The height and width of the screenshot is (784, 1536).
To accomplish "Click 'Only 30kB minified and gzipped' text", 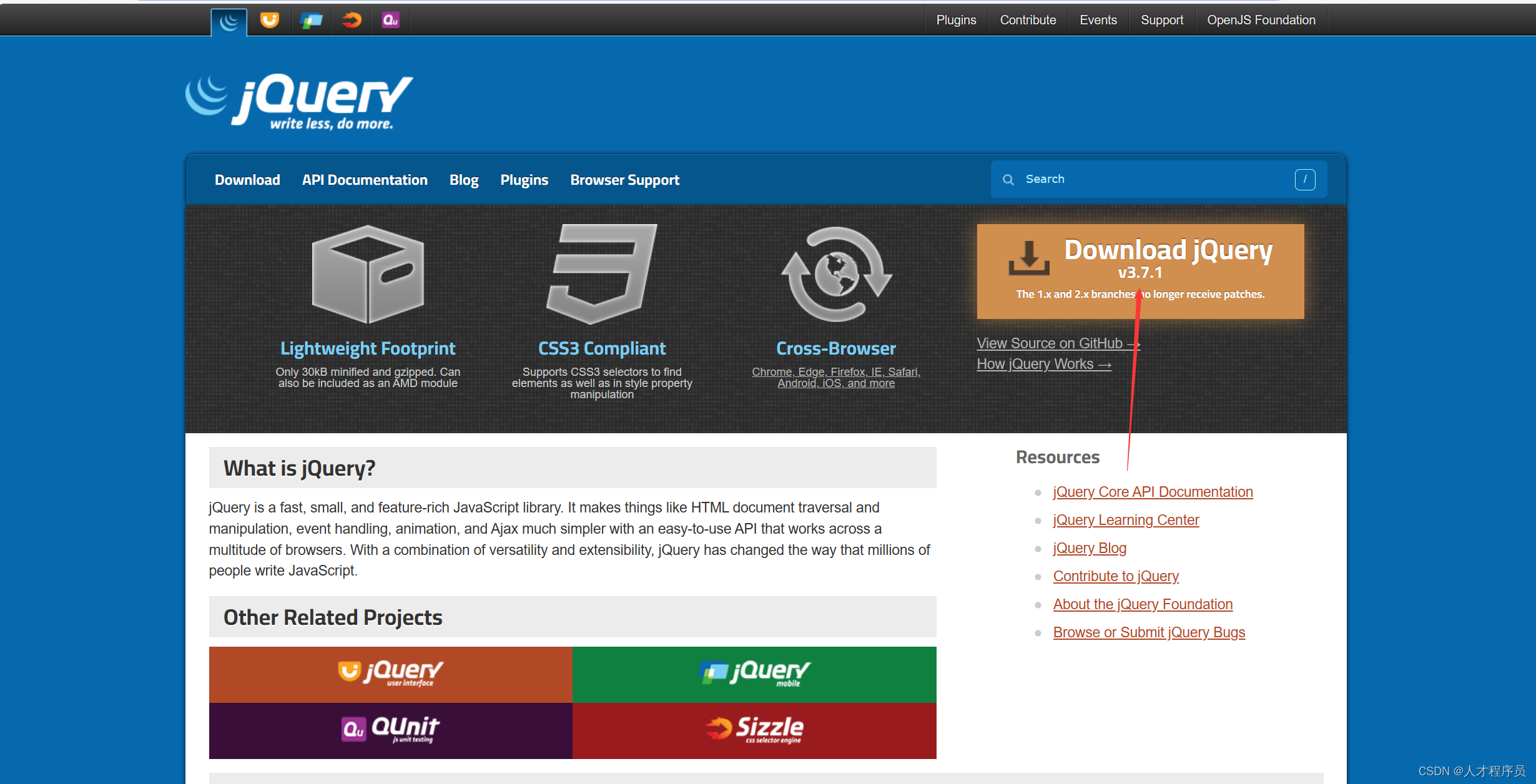I will click(x=368, y=378).
